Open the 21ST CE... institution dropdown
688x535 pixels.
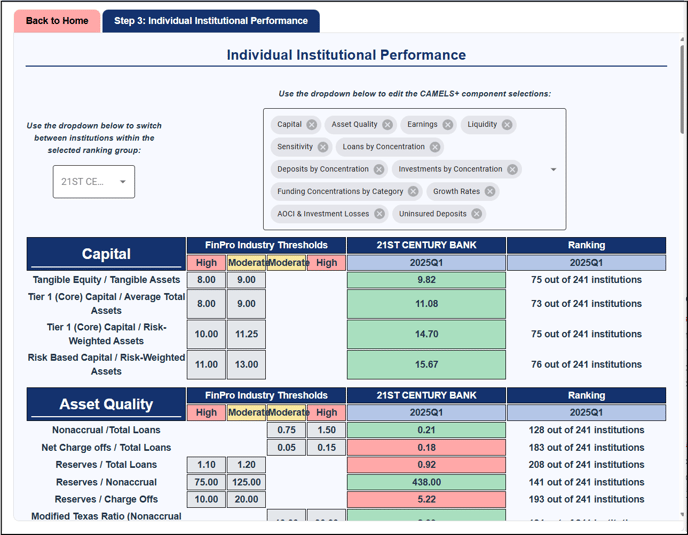tap(94, 182)
